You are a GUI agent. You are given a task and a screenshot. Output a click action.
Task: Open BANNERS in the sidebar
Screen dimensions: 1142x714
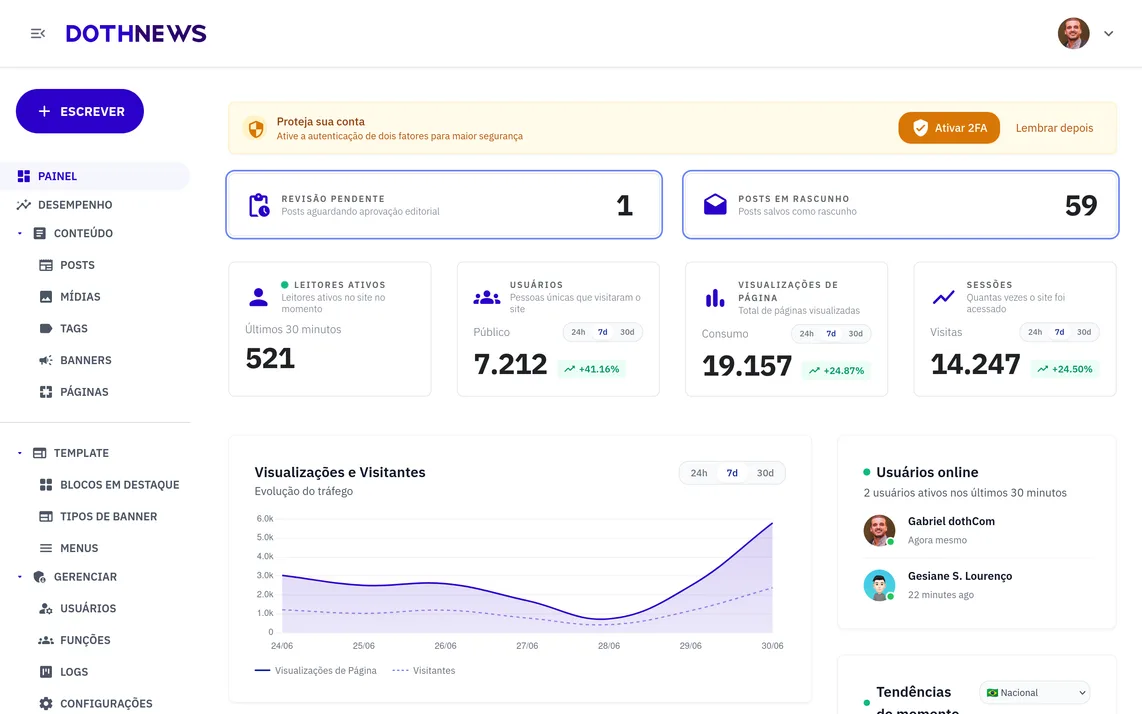click(86, 360)
